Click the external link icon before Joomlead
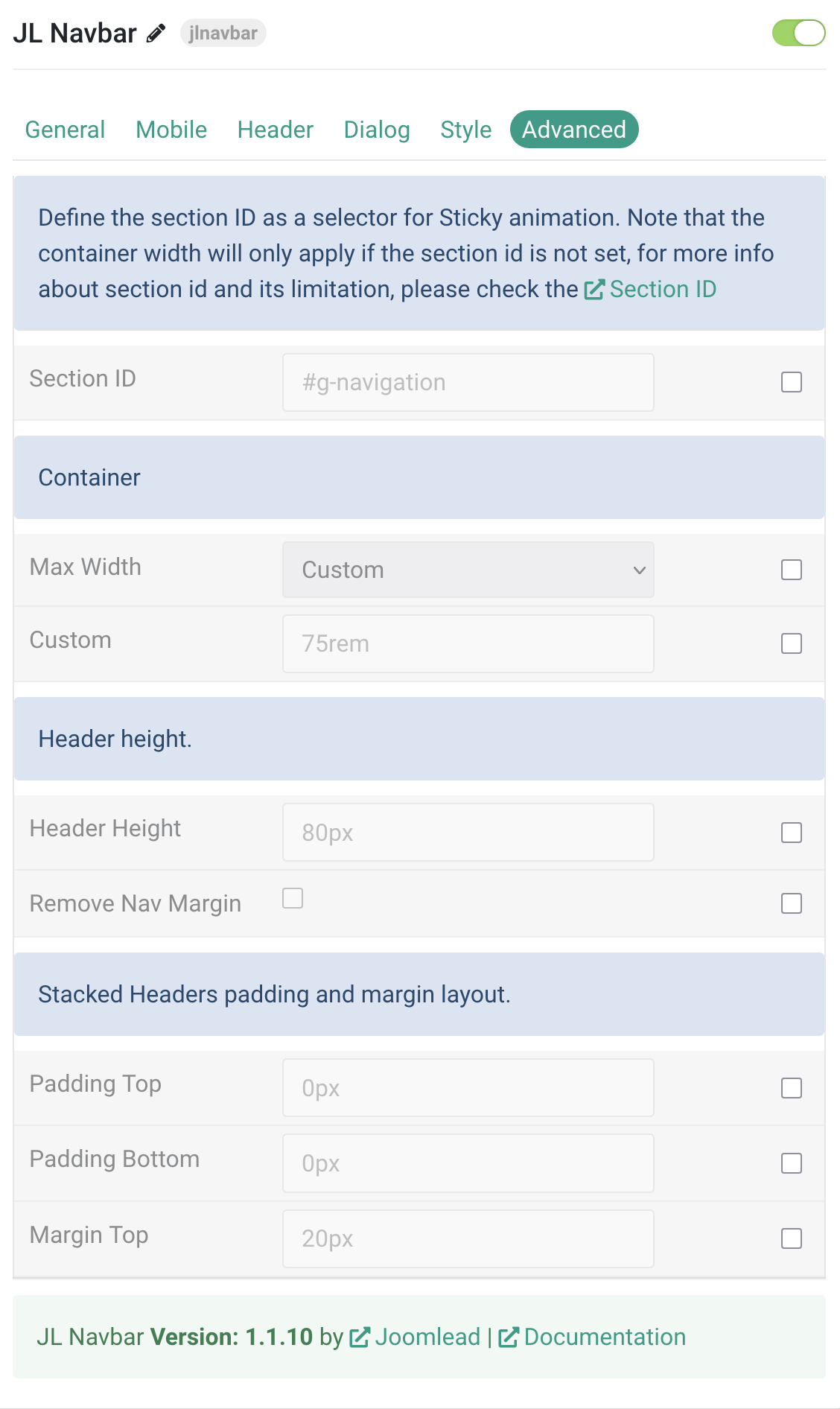 pos(360,1338)
